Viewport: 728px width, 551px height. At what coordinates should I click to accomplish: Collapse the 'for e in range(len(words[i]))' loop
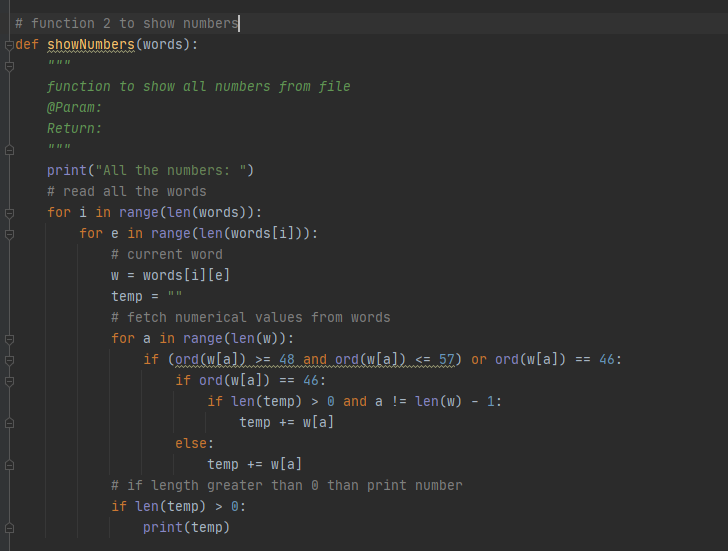(x=9, y=234)
